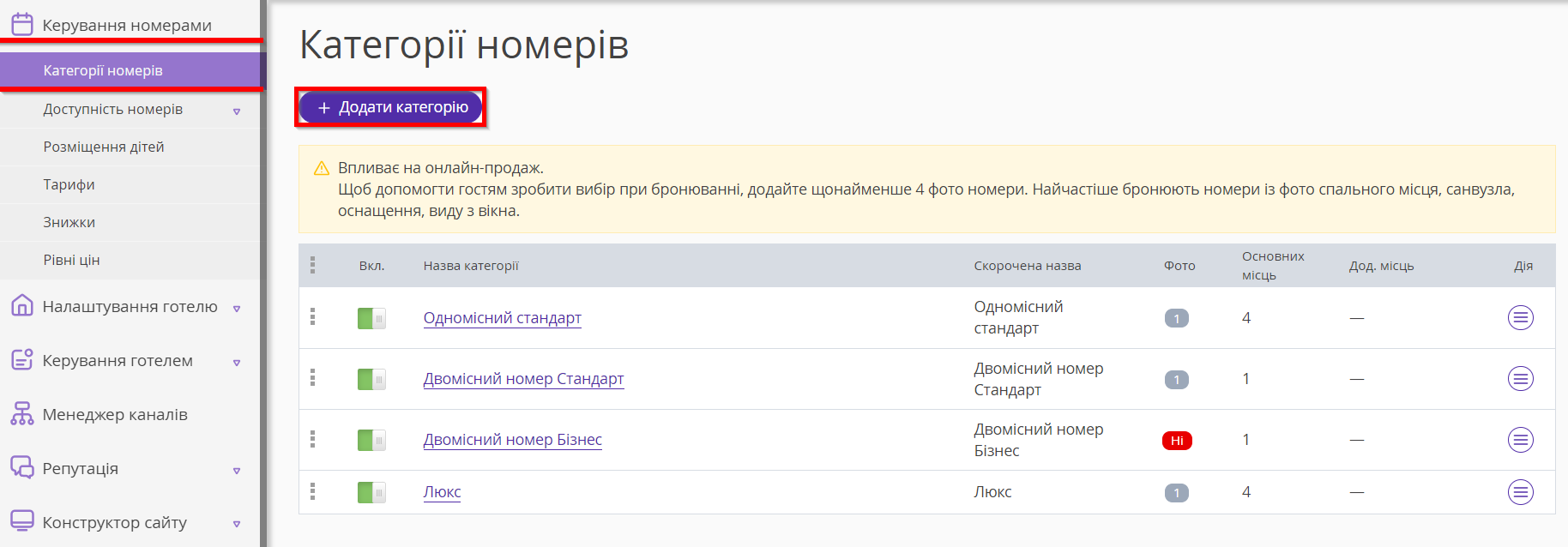Click drag handle of Двомісний номер Бізнес row
The width and height of the screenshot is (1568, 547).
pos(312,439)
